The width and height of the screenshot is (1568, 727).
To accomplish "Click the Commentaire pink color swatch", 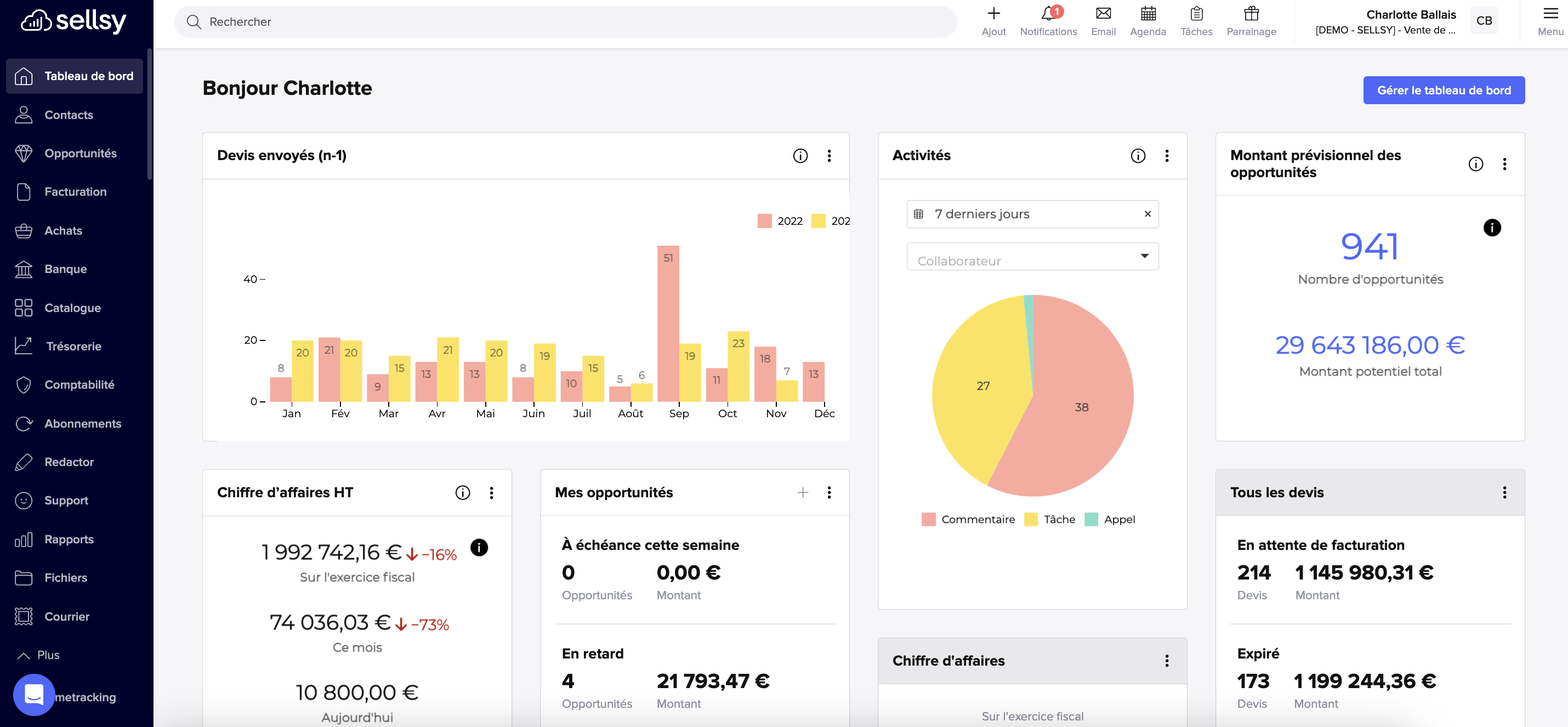I will pos(927,519).
